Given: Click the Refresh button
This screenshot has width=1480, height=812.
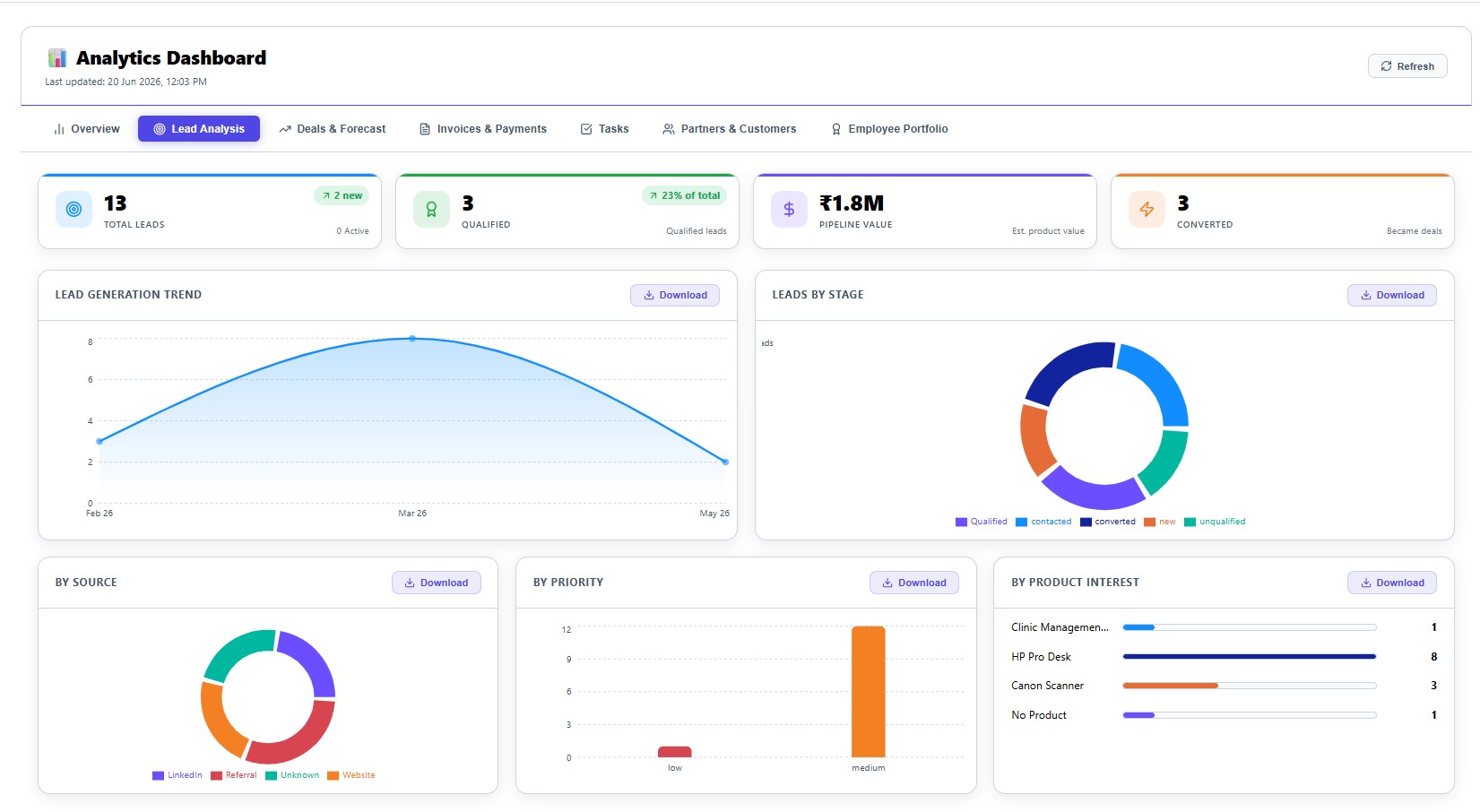Looking at the screenshot, I should [1407, 66].
